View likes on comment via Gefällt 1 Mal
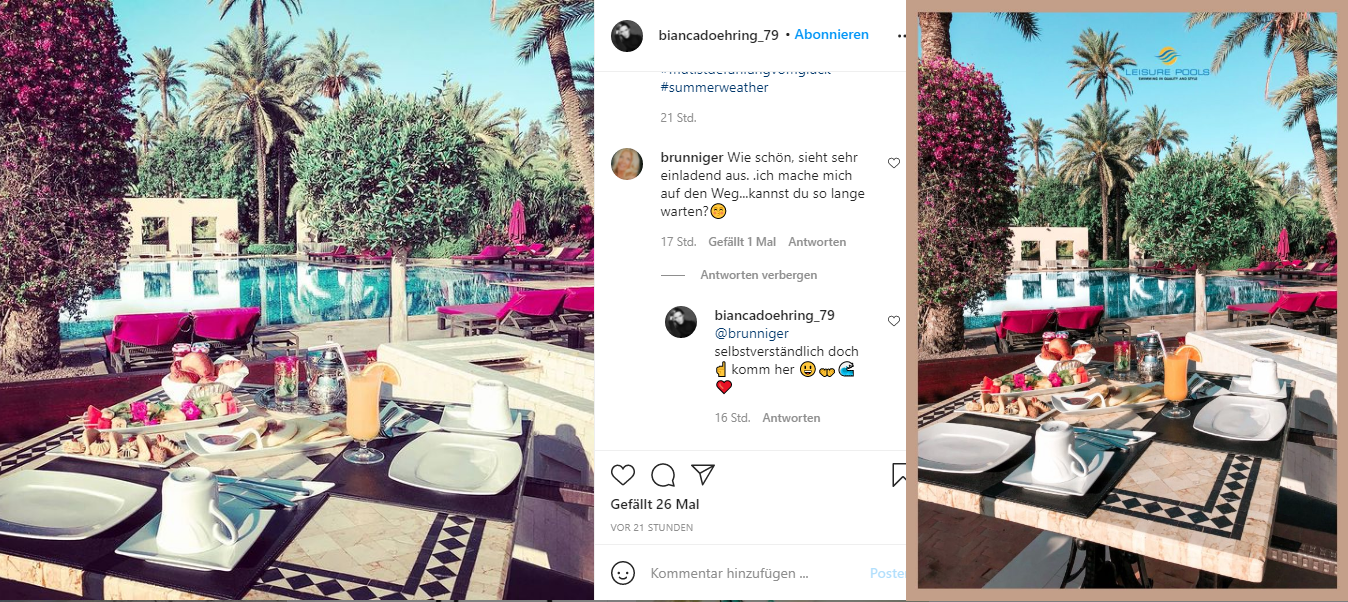The height and width of the screenshot is (602, 1348). pos(742,242)
